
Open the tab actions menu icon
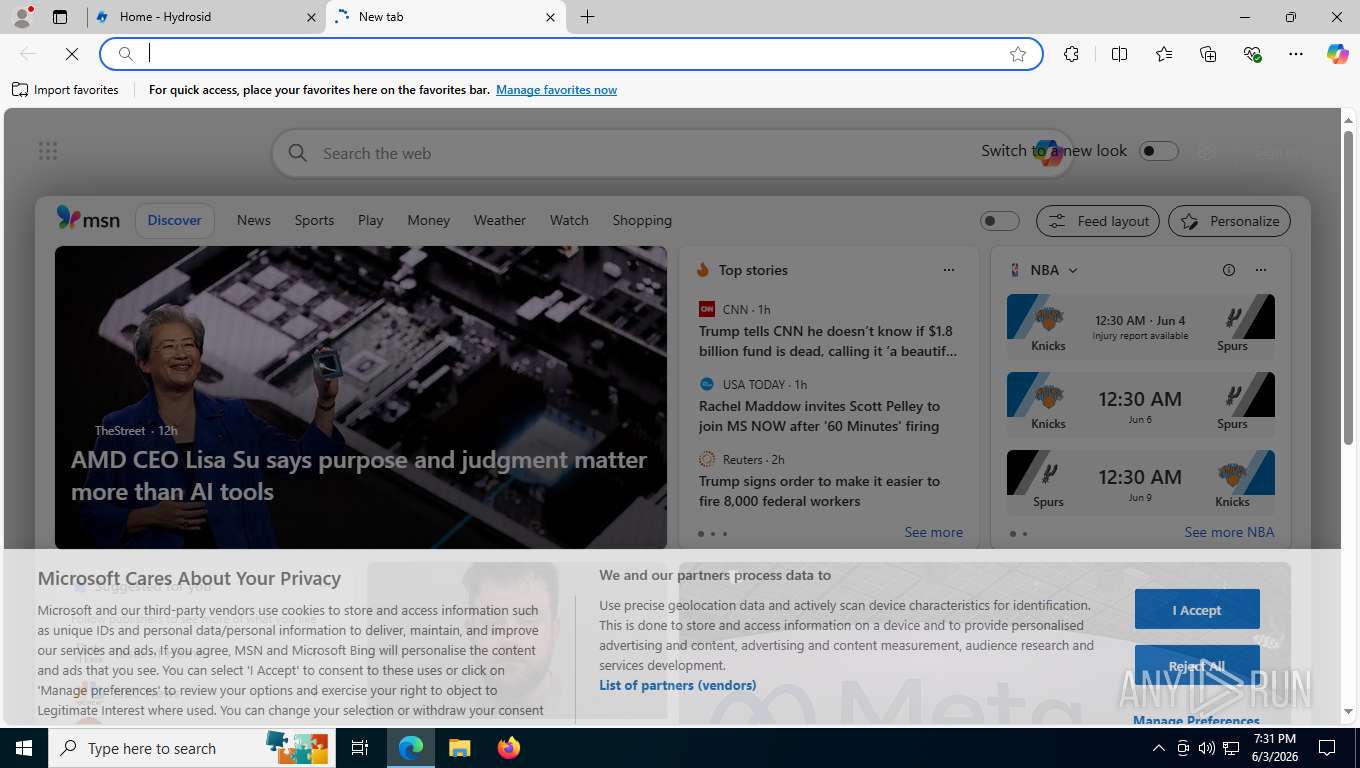click(x=60, y=17)
